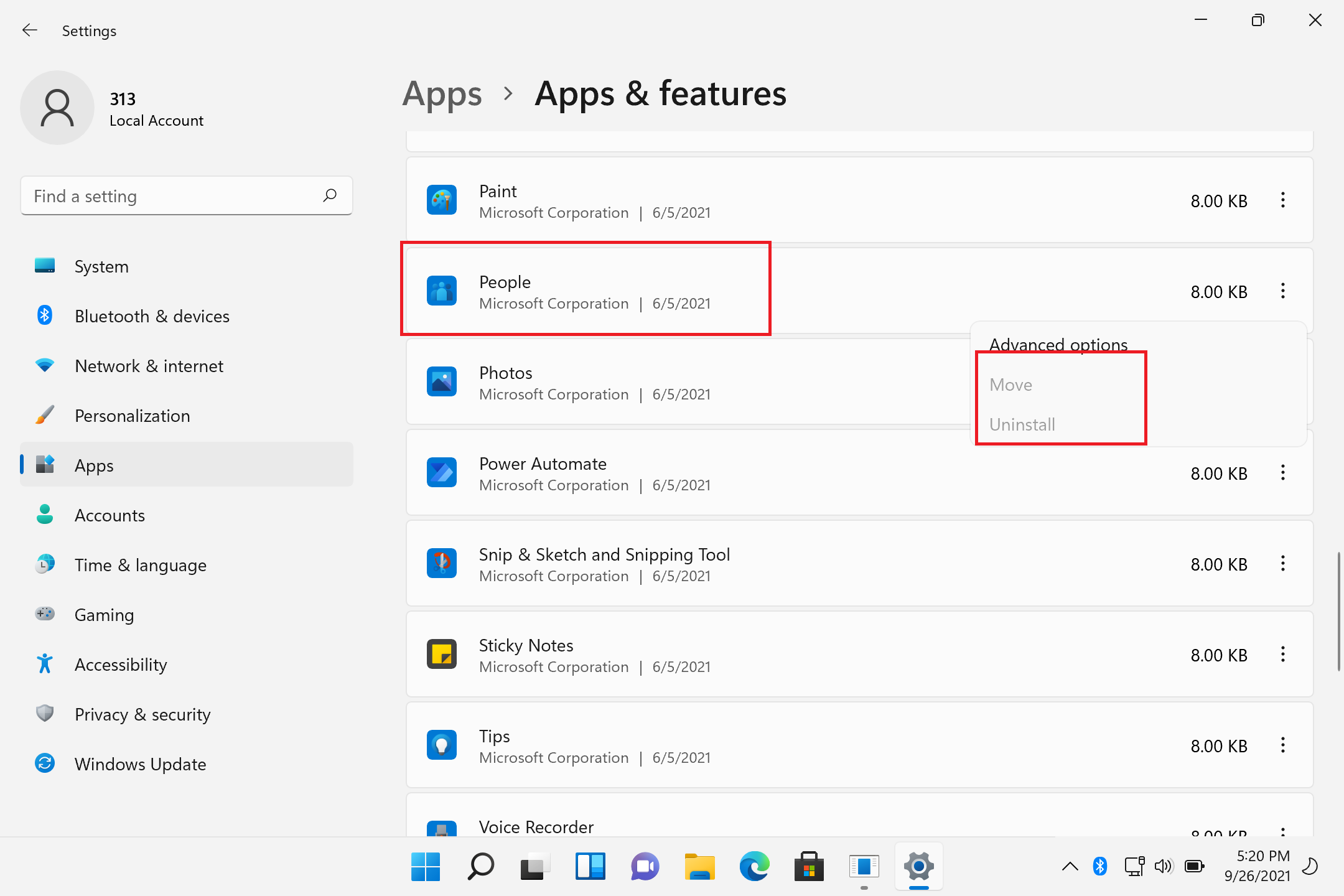1344x896 pixels.
Task: Open the Paint app icon
Action: (442, 200)
